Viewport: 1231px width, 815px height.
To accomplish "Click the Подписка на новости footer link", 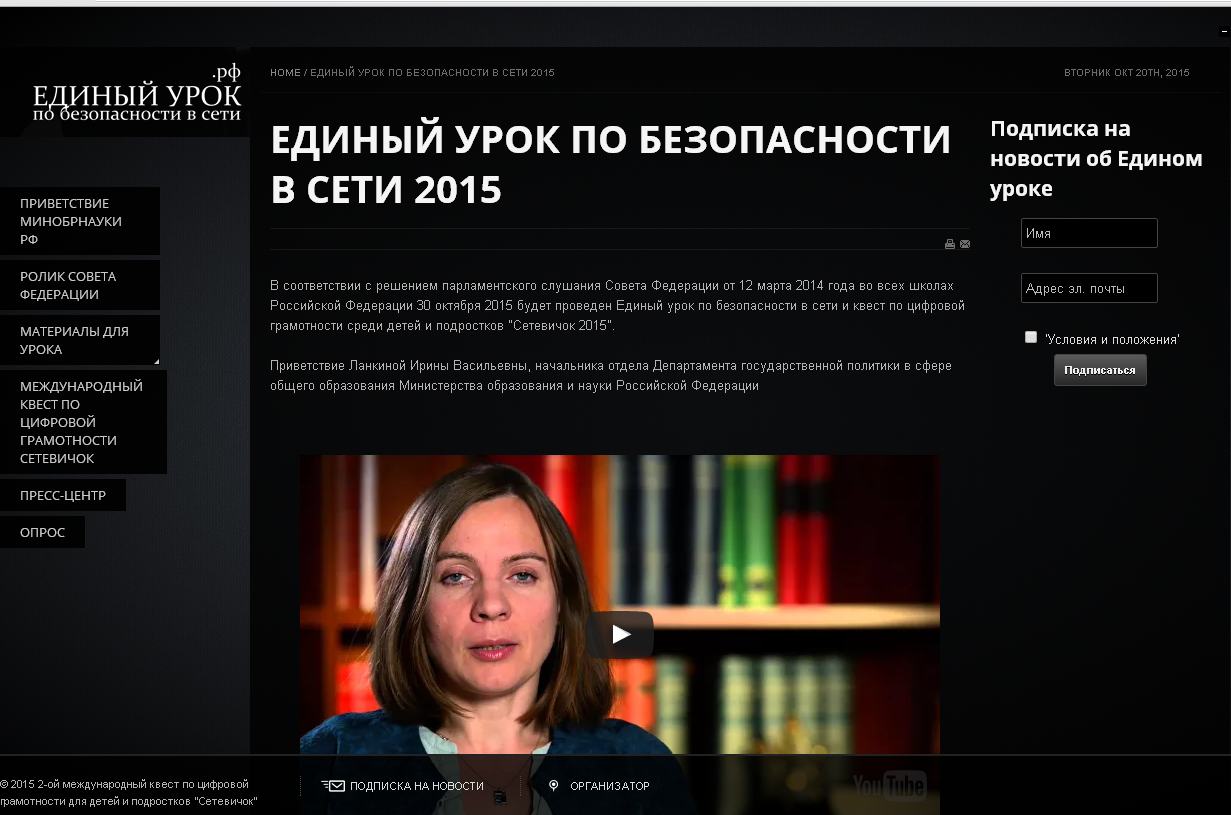I will pos(416,786).
